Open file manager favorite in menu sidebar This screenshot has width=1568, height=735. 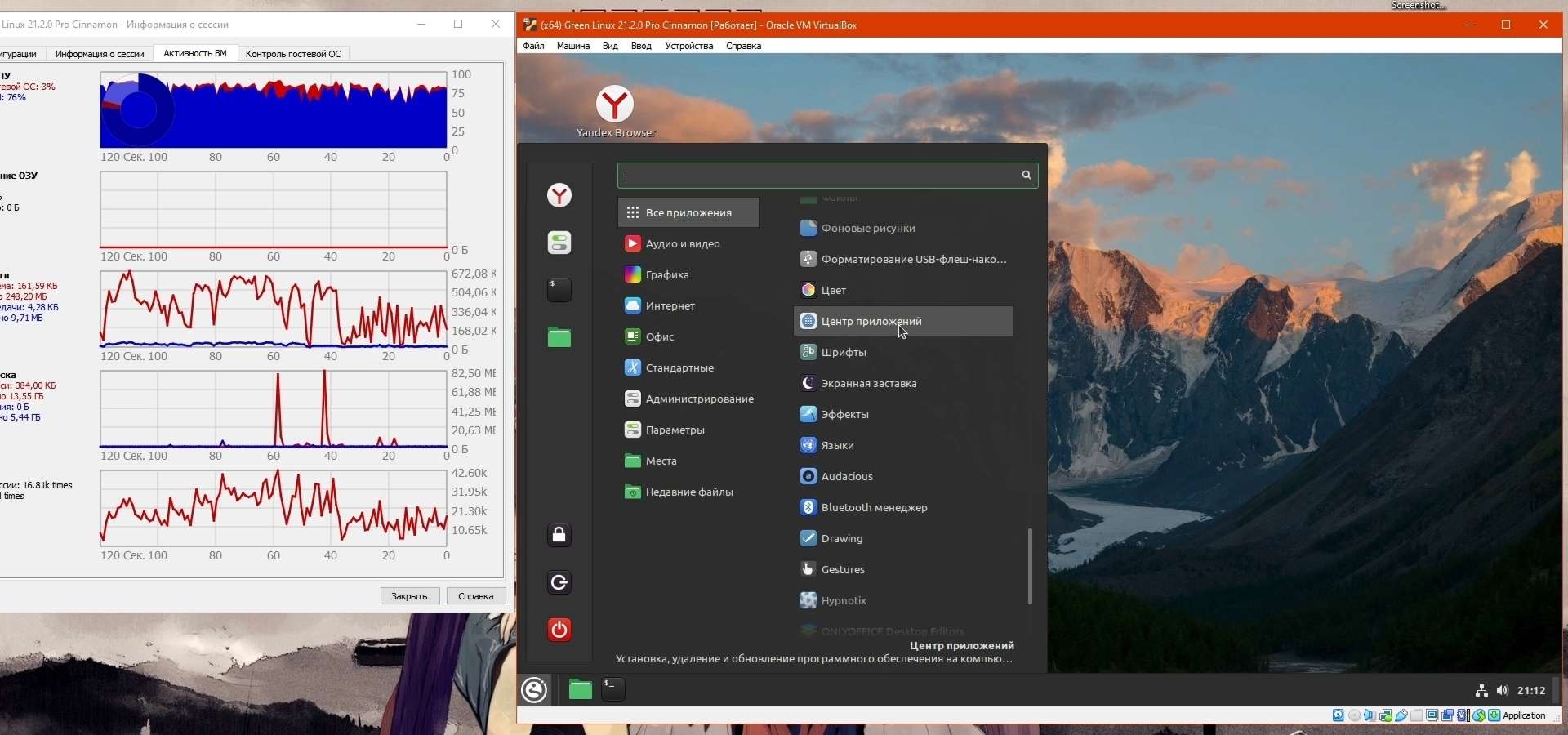tap(559, 337)
